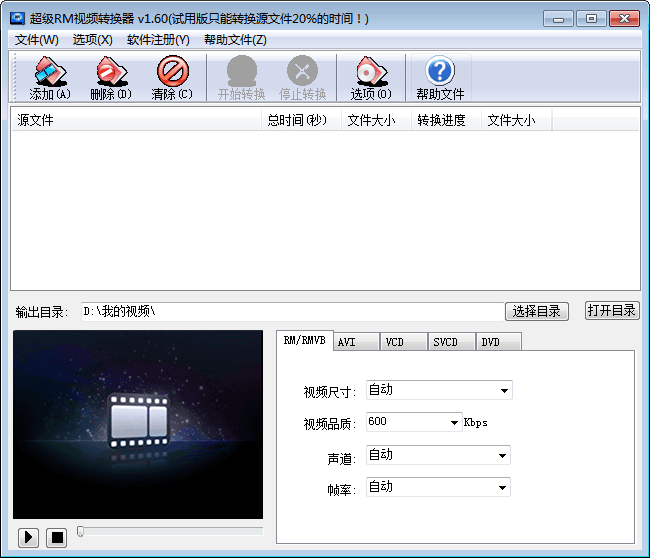Expand the 视频尺寸 dropdown
This screenshot has width=650, height=558.
tap(504, 391)
